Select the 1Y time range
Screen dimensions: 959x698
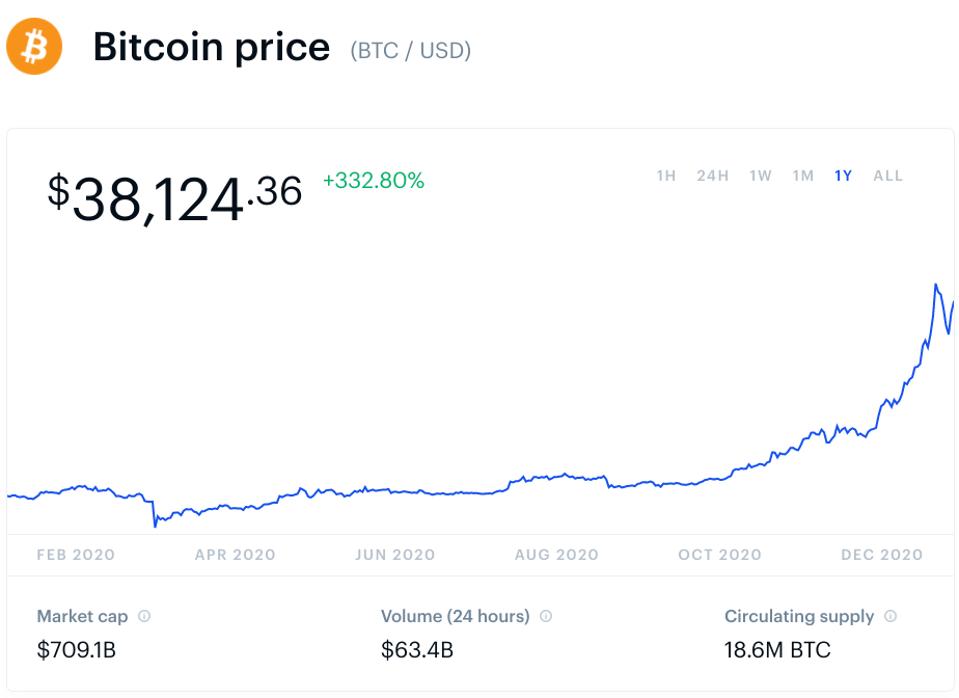843,176
